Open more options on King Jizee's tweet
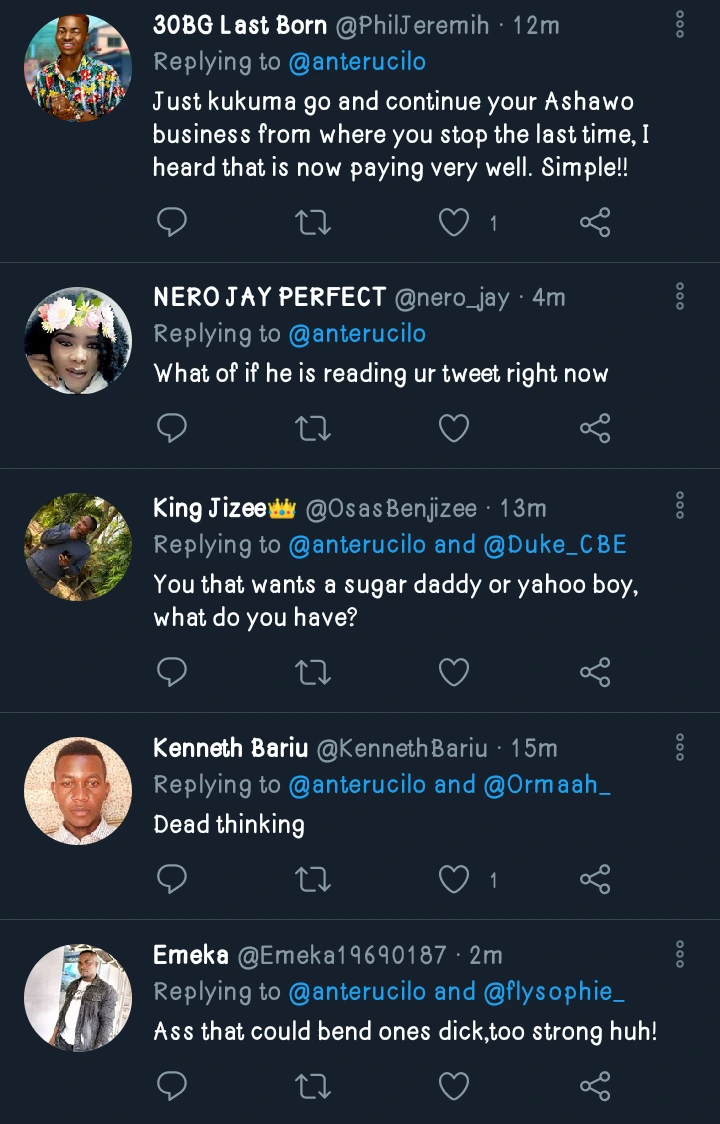The image size is (720, 1124). pyautogui.click(x=680, y=505)
